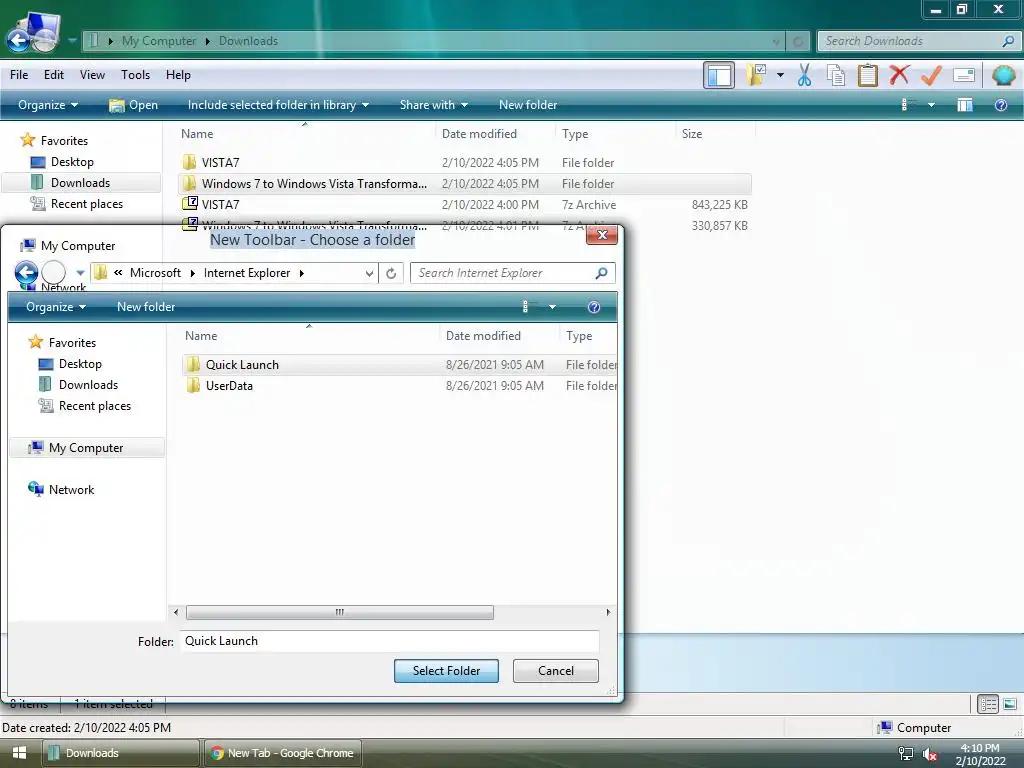Open the Edit menu
The width and height of the screenshot is (1024, 768).
(x=54, y=74)
